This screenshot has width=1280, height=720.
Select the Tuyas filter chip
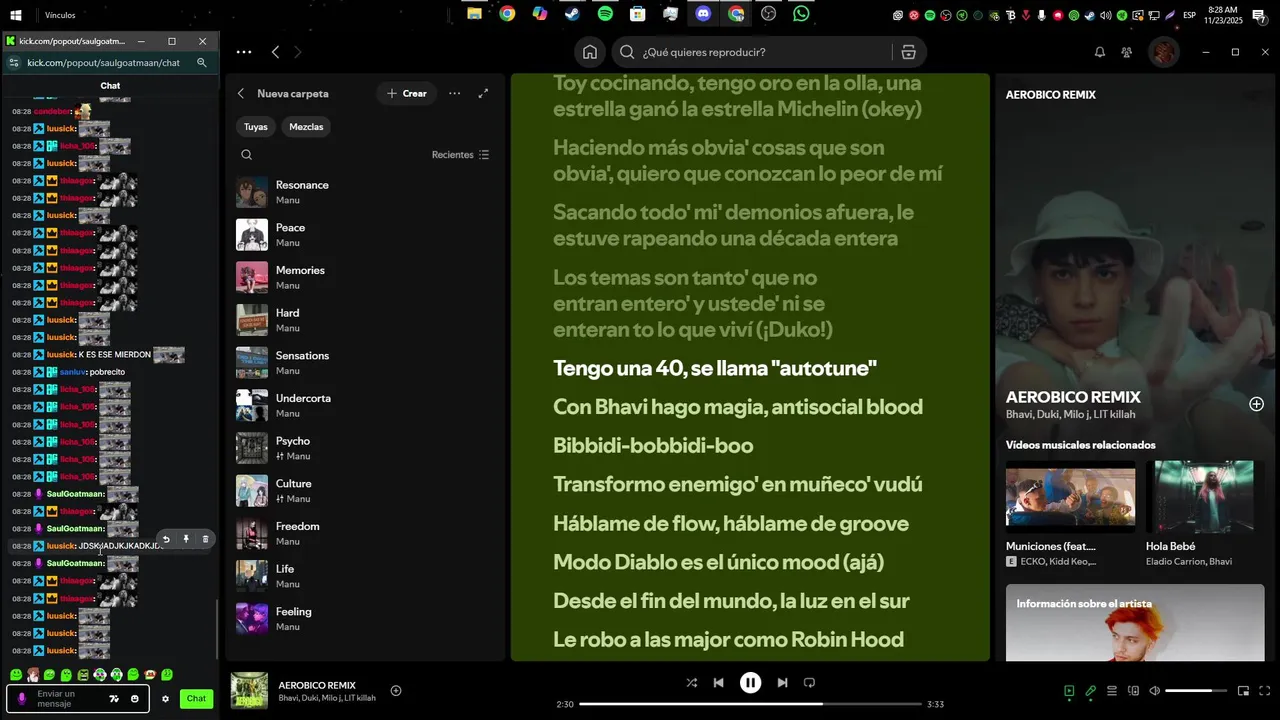coord(256,127)
